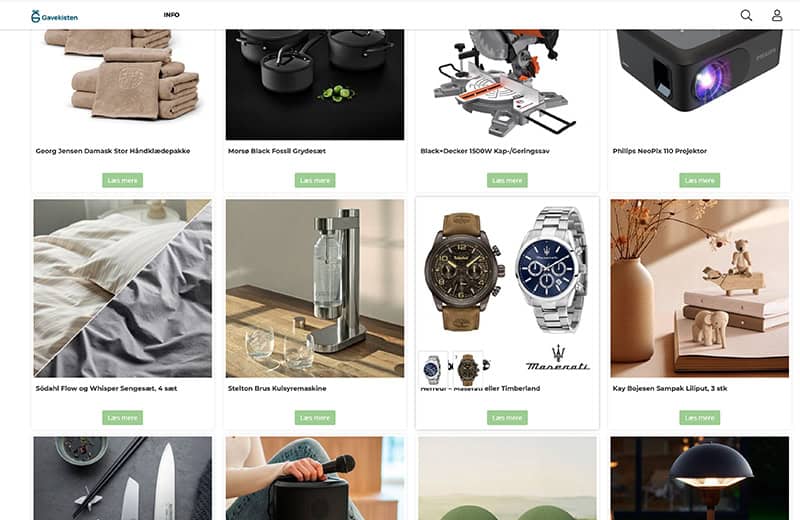Click Læs mere under Morsø Black Fossil Grydesæt
800x520 pixels.
click(315, 180)
